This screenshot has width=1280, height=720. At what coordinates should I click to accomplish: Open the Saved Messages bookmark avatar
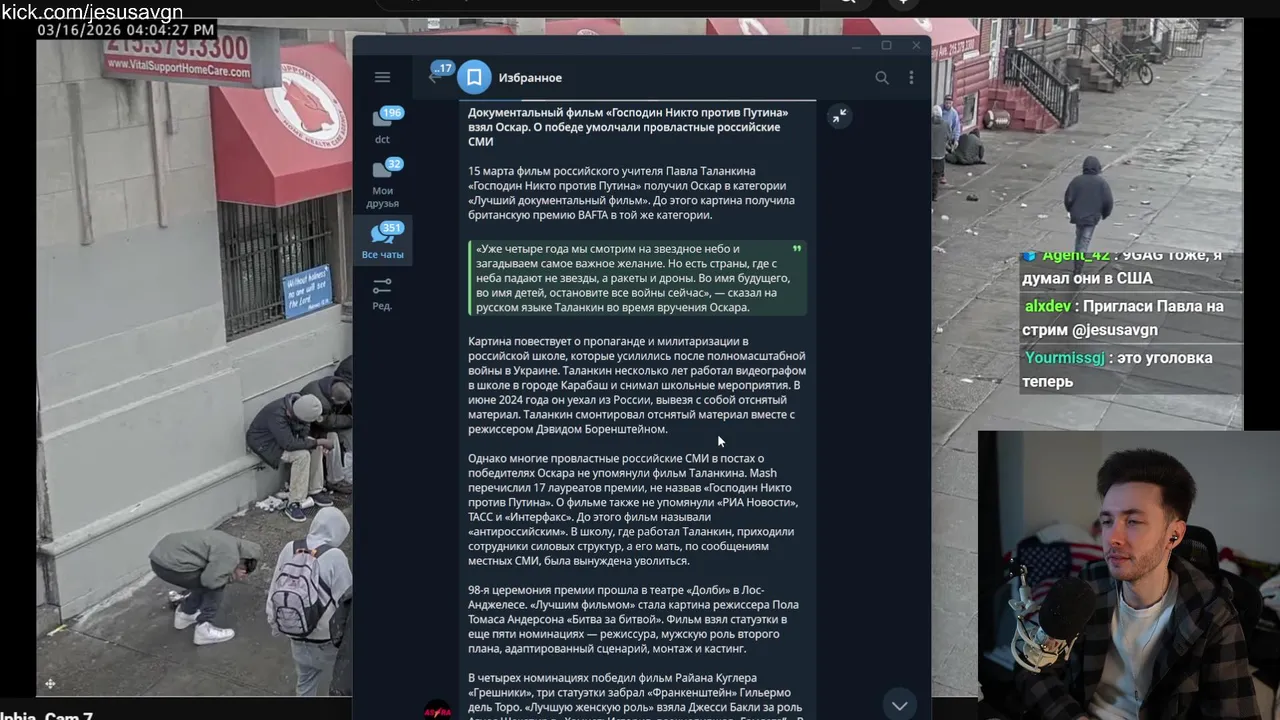(x=474, y=77)
